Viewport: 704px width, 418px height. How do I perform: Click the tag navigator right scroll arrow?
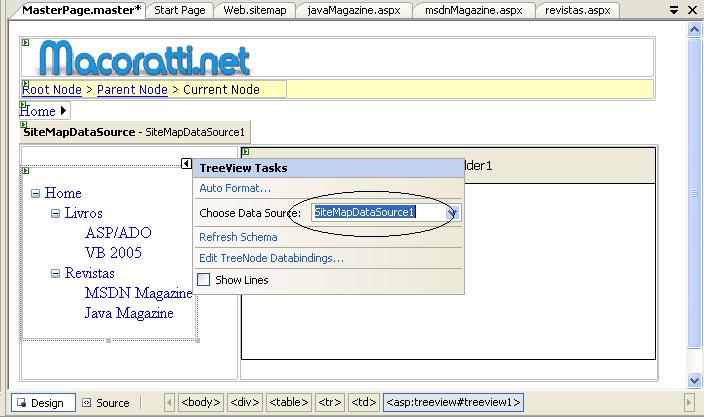point(689,402)
